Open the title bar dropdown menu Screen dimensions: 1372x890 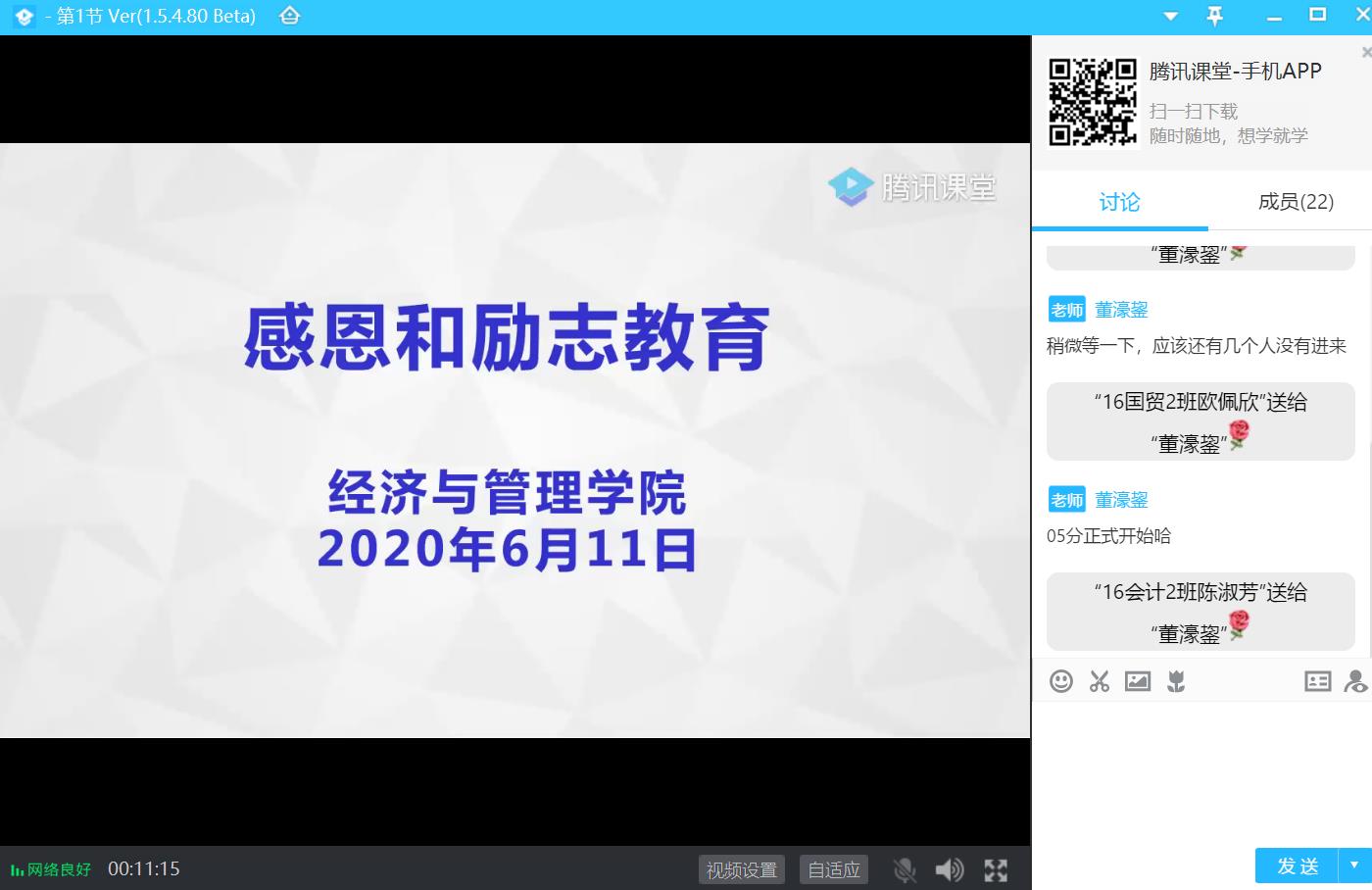tap(1170, 17)
